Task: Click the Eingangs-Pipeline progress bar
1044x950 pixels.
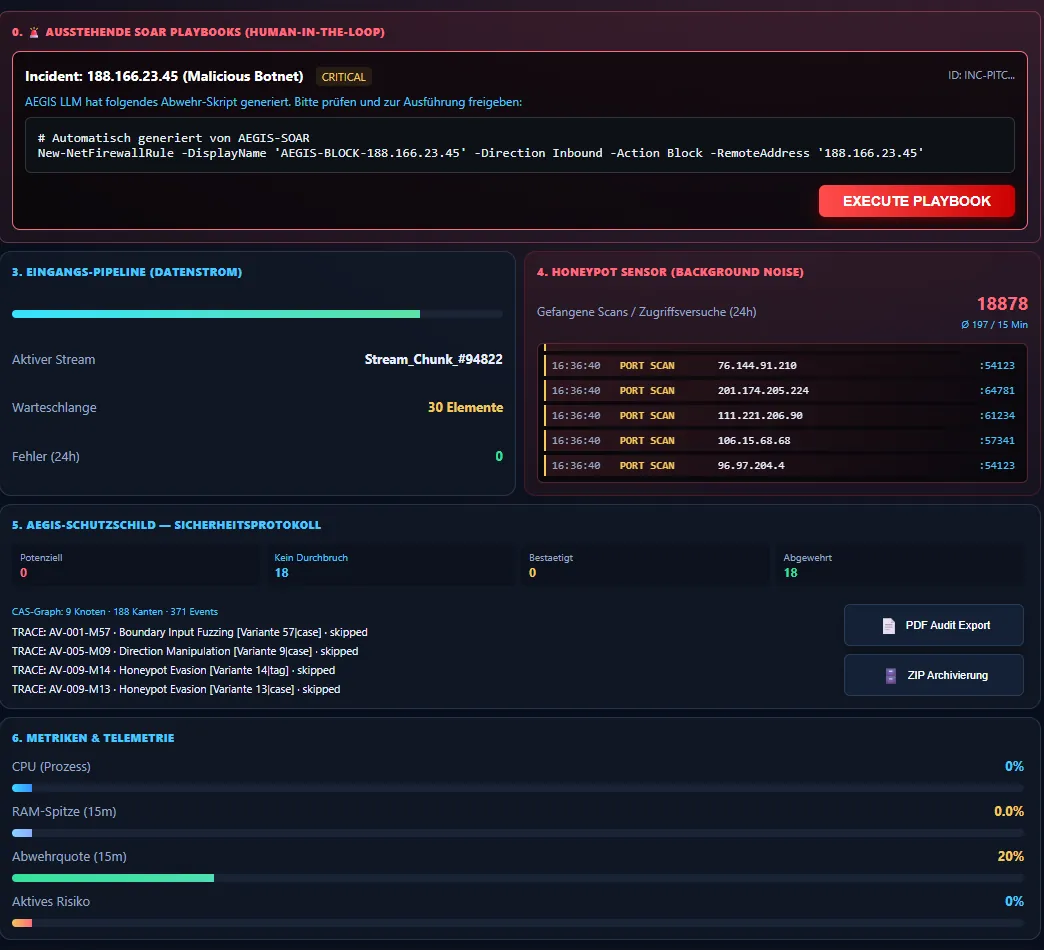Action: (x=257, y=314)
